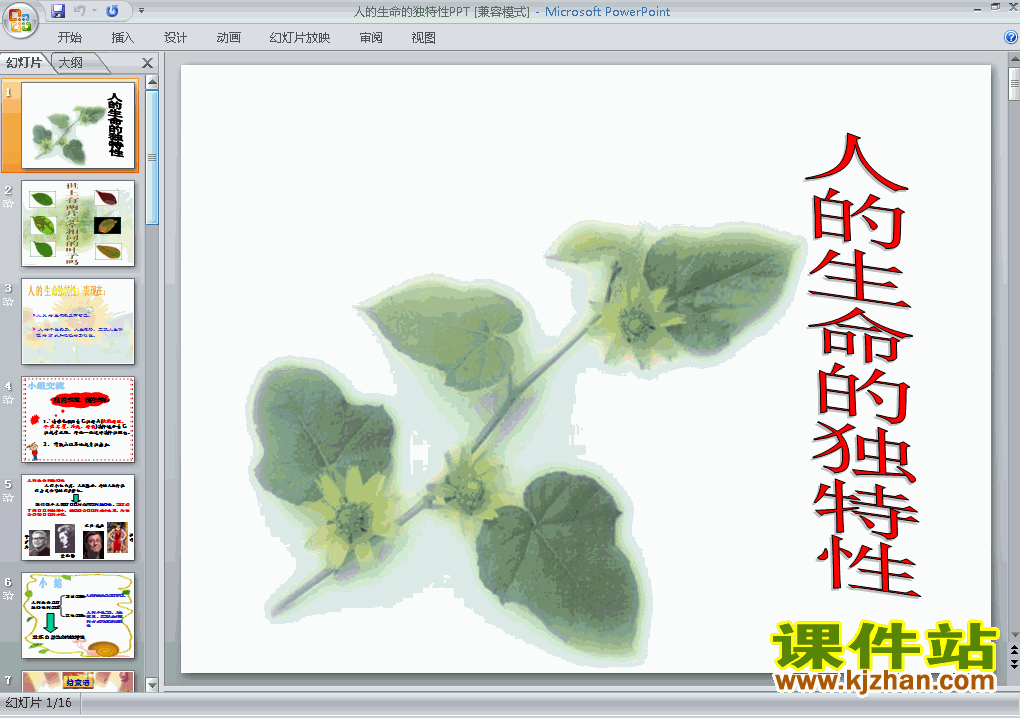Minimize the PowerPoint window
This screenshot has height=718, width=1020.
(x=977, y=8)
